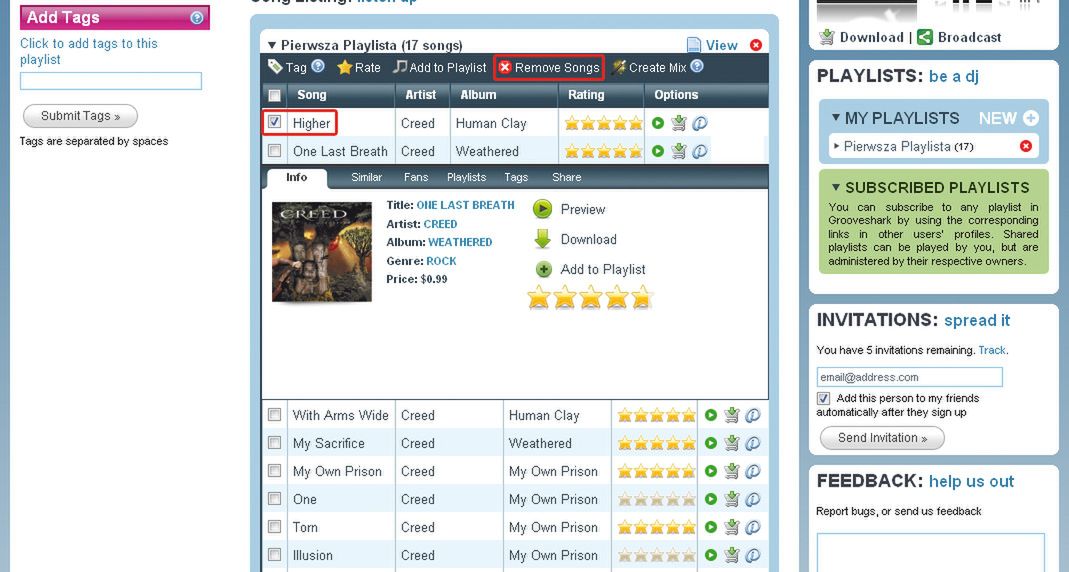Screen dimensions: 1069x572
Task: Switch to the Fans tab
Action: (x=416, y=177)
